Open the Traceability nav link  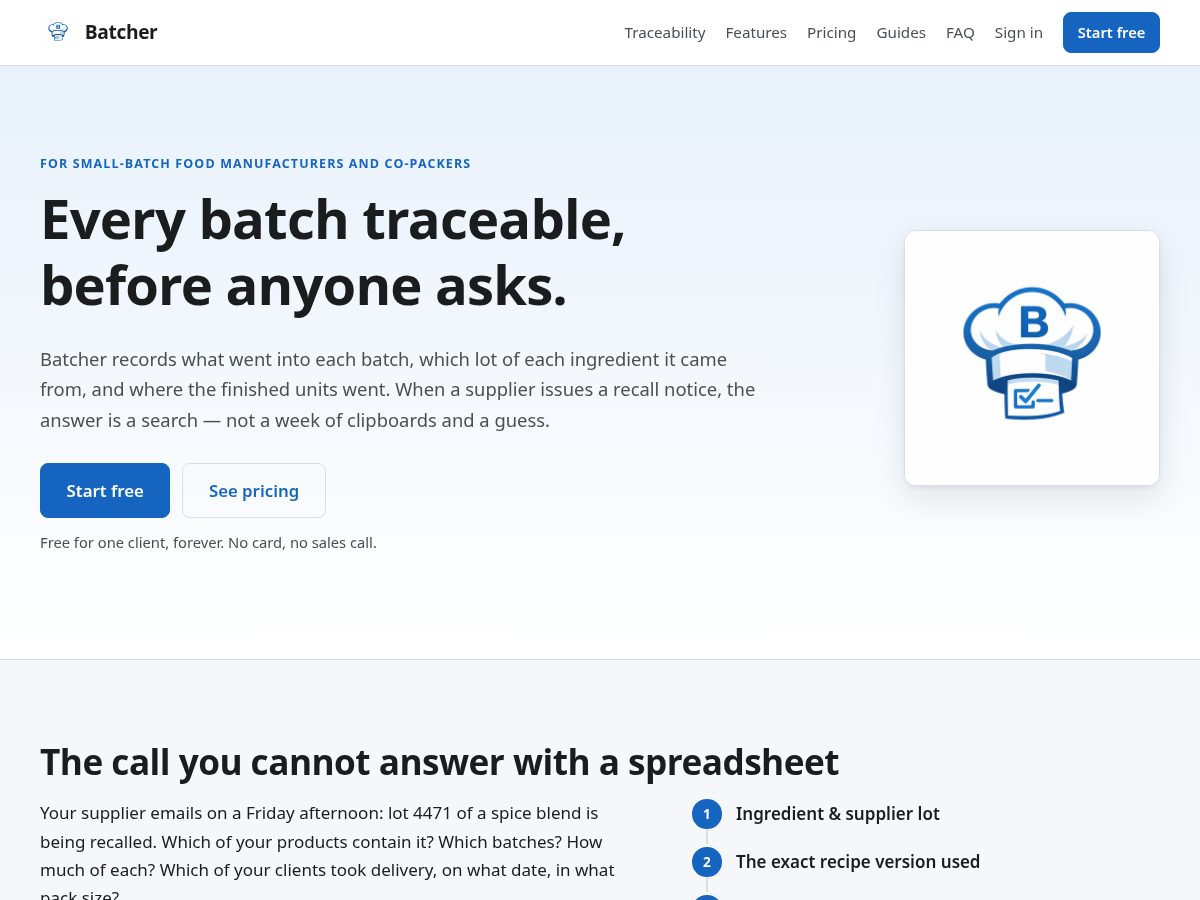pos(665,33)
